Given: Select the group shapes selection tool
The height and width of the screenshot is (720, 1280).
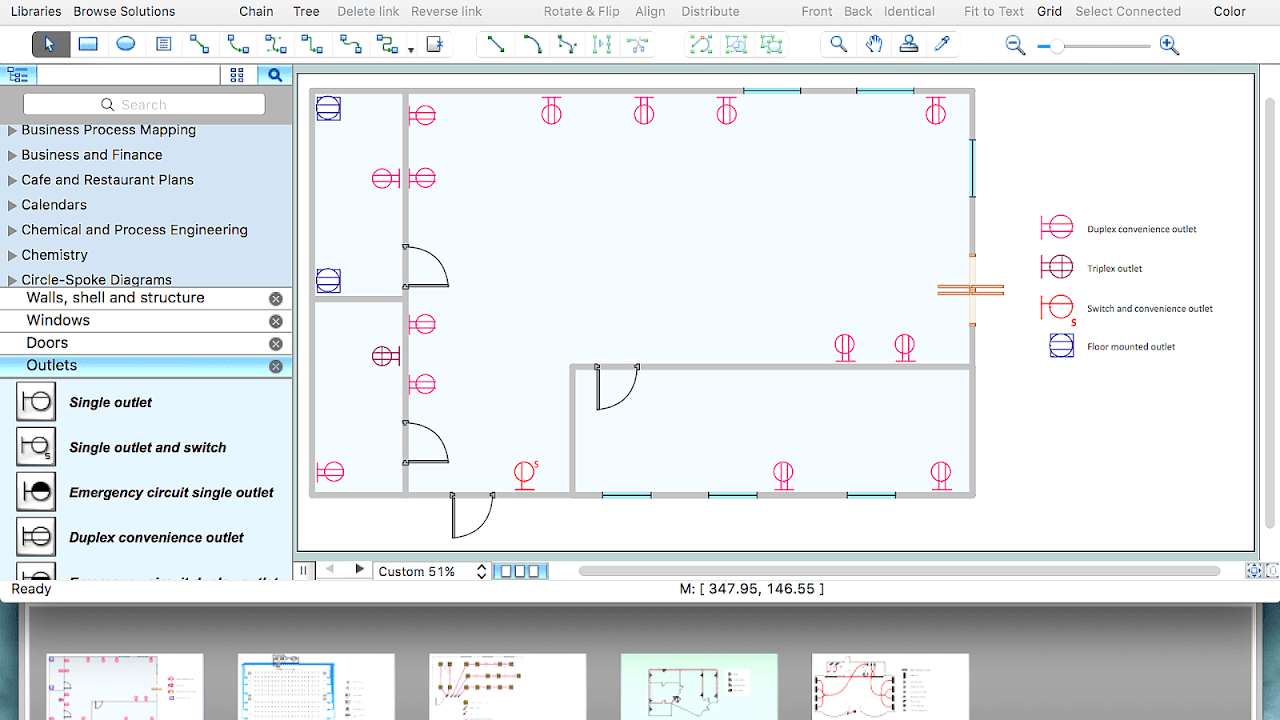Looking at the screenshot, I should [736, 45].
